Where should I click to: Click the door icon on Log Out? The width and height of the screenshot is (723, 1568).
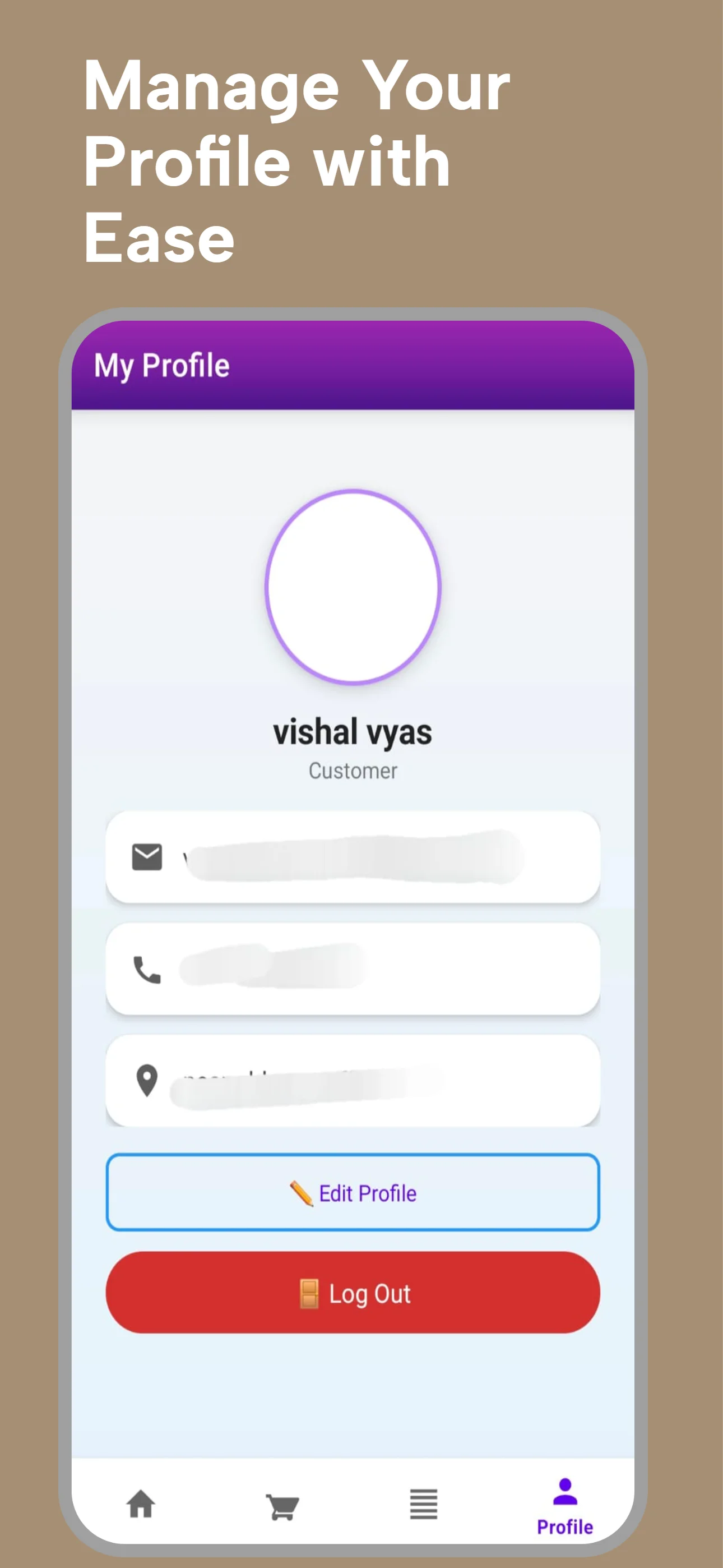pos(309,1293)
